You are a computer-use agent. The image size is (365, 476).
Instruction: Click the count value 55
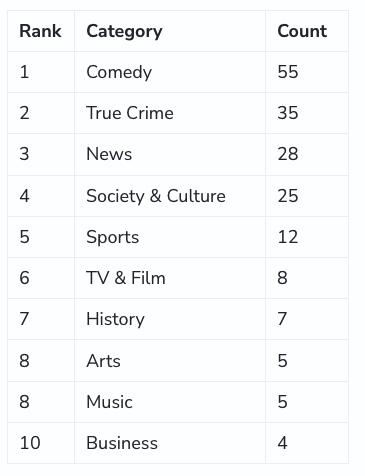pyautogui.click(x=288, y=72)
